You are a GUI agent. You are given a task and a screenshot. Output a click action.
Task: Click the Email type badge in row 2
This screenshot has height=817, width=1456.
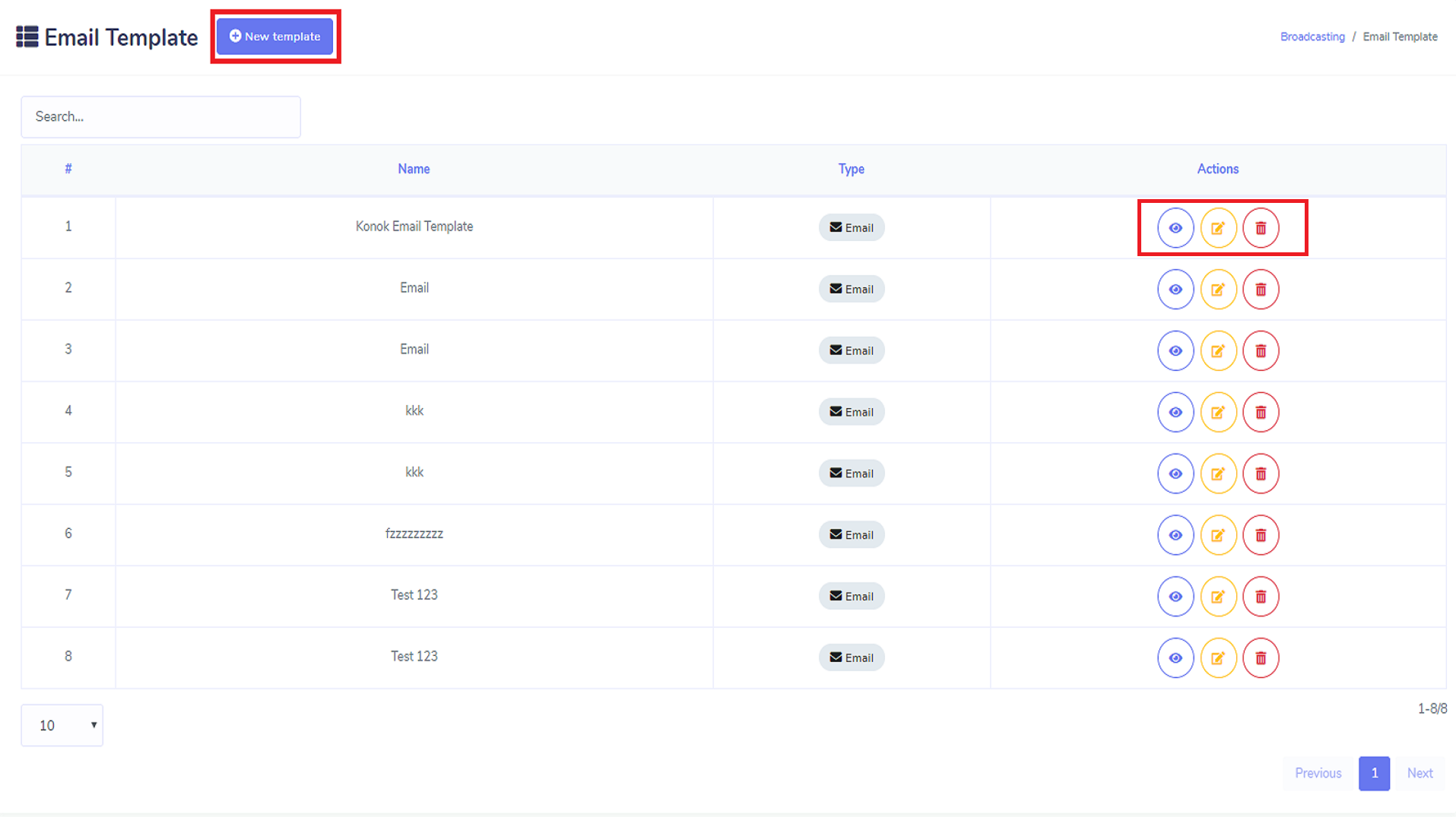(852, 289)
